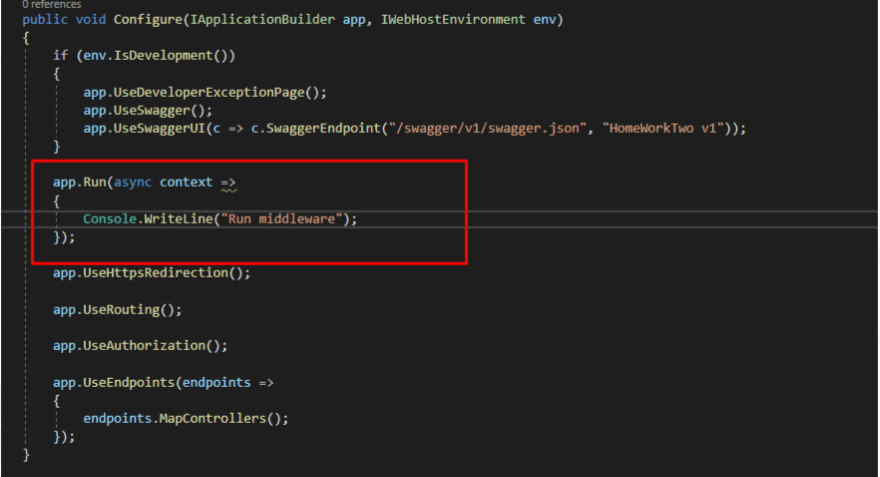Click the env.IsDevelopment() condition

155,56
